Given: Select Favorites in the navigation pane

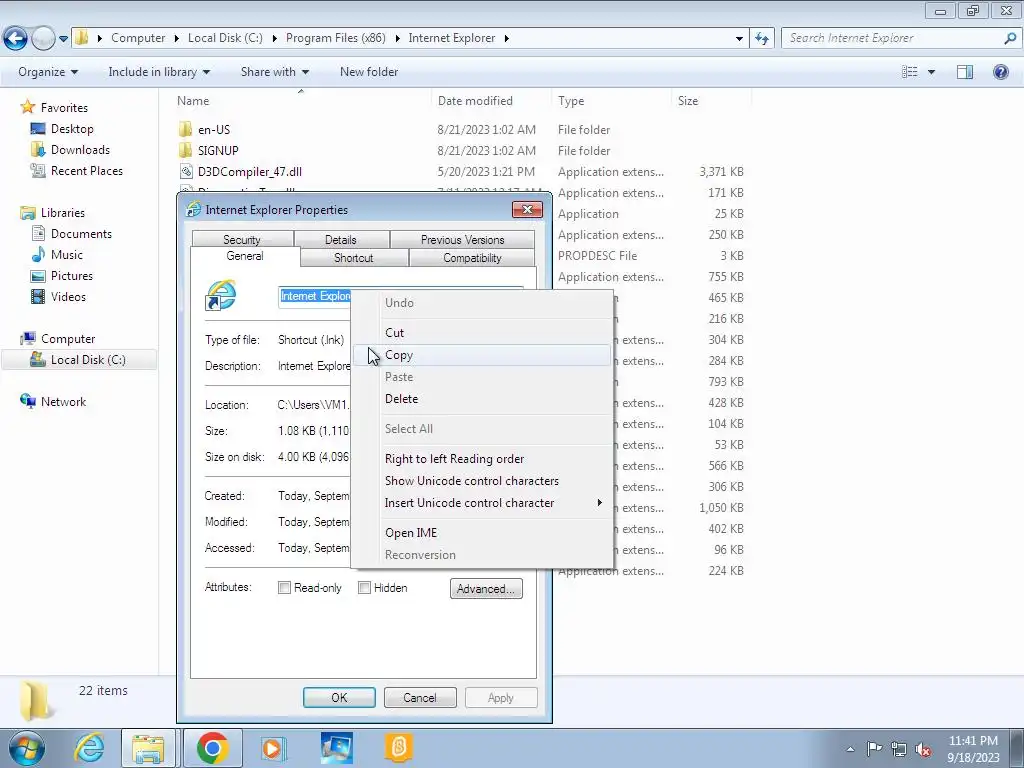Looking at the screenshot, I should (x=64, y=108).
